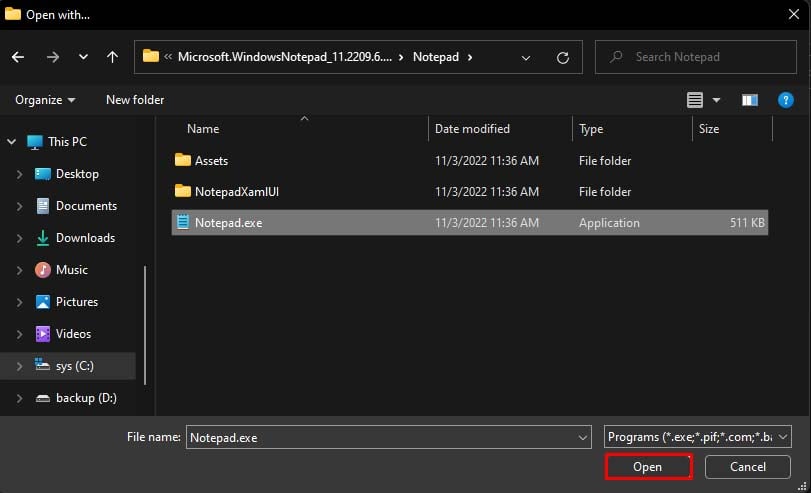Refresh the Notepad folder view
The image size is (811, 493).
[x=563, y=57]
